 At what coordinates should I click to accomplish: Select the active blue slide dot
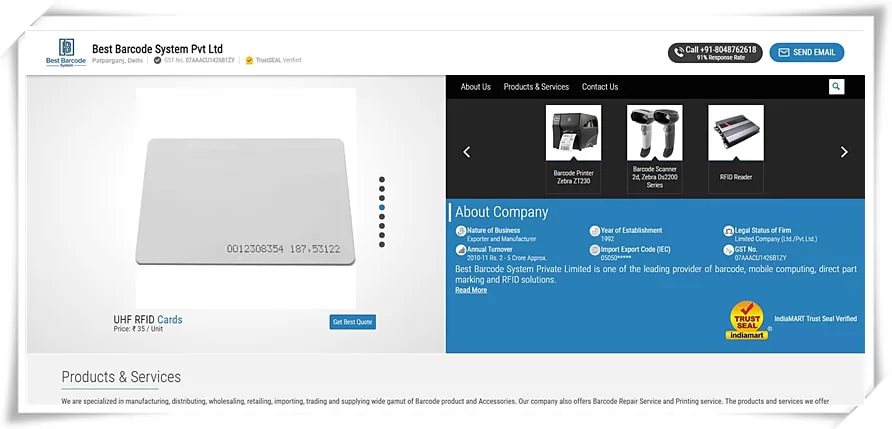382,208
